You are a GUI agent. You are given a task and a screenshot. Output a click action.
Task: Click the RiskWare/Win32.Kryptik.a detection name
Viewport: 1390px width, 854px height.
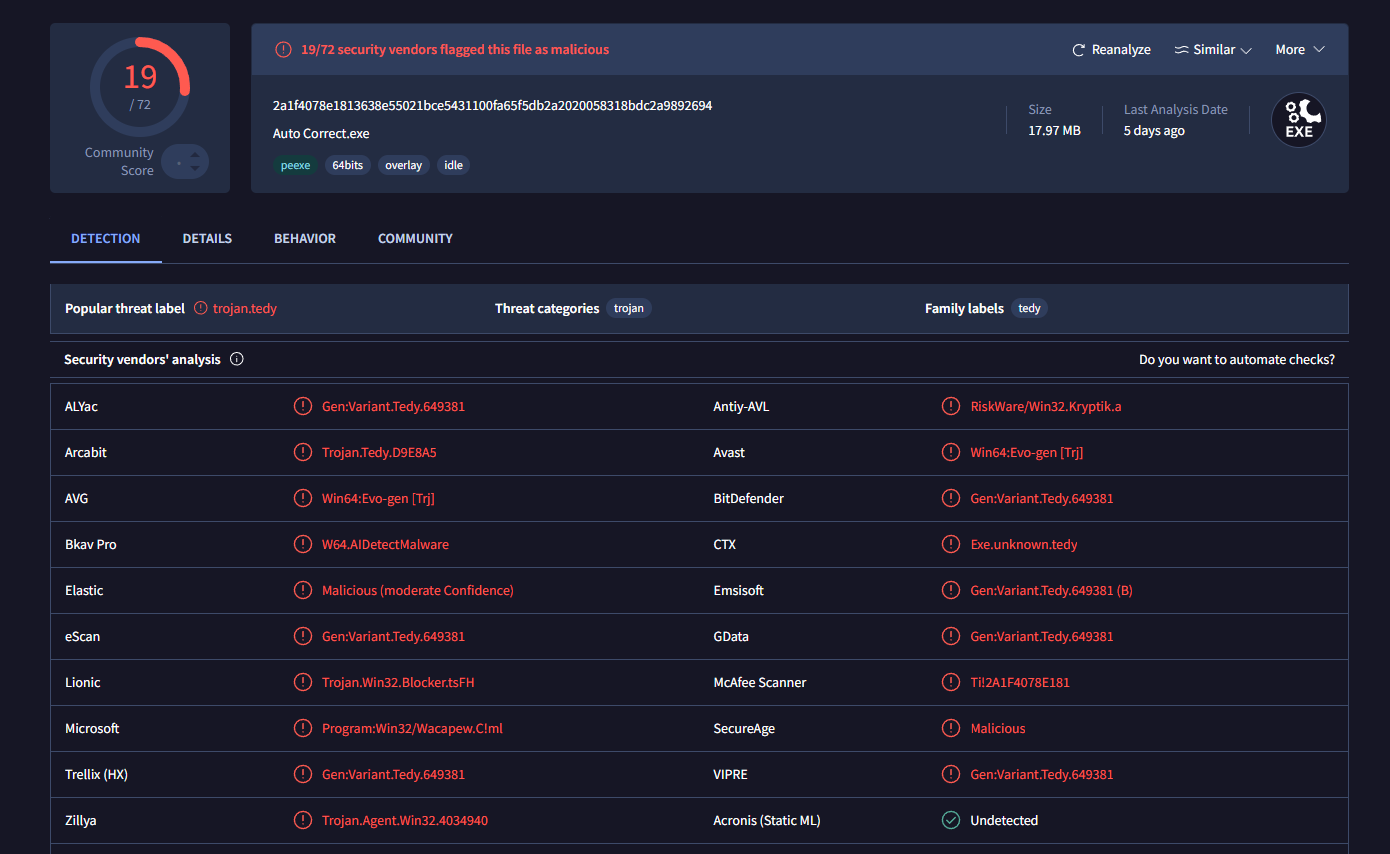(x=1046, y=406)
